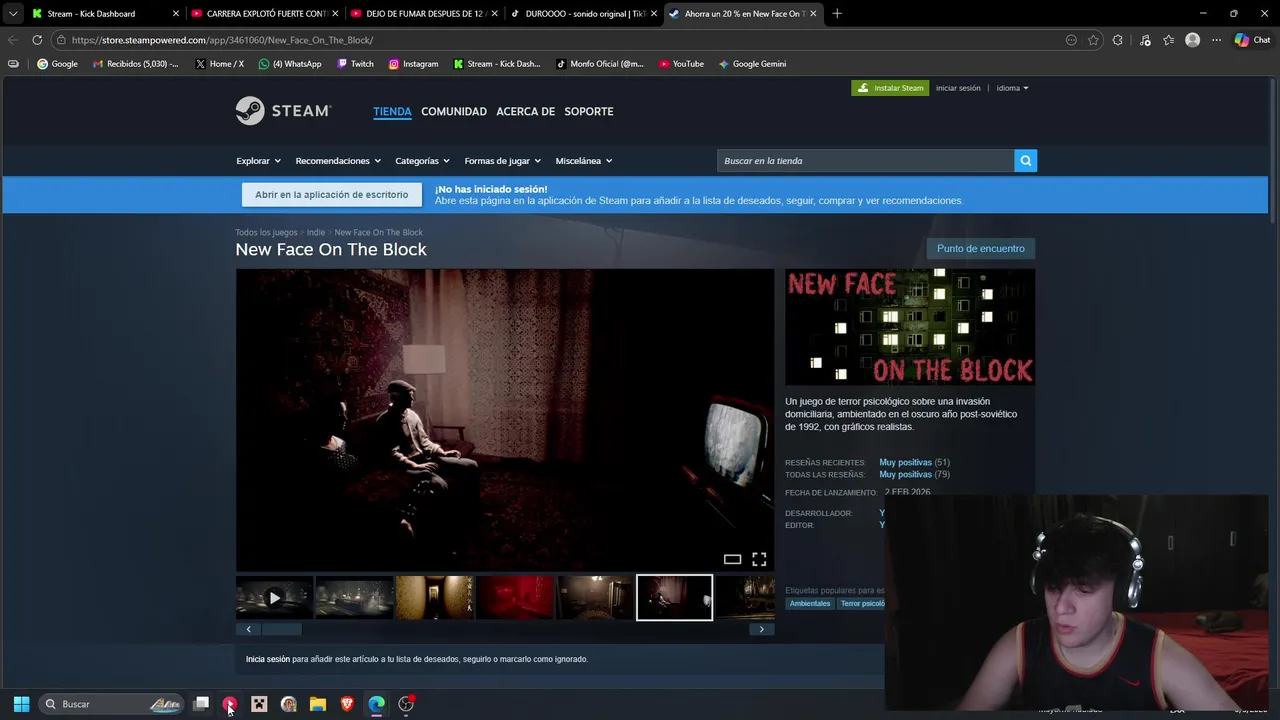Click the Steam logo
Viewport: 1280px width, 720px height.
click(x=283, y=111)
